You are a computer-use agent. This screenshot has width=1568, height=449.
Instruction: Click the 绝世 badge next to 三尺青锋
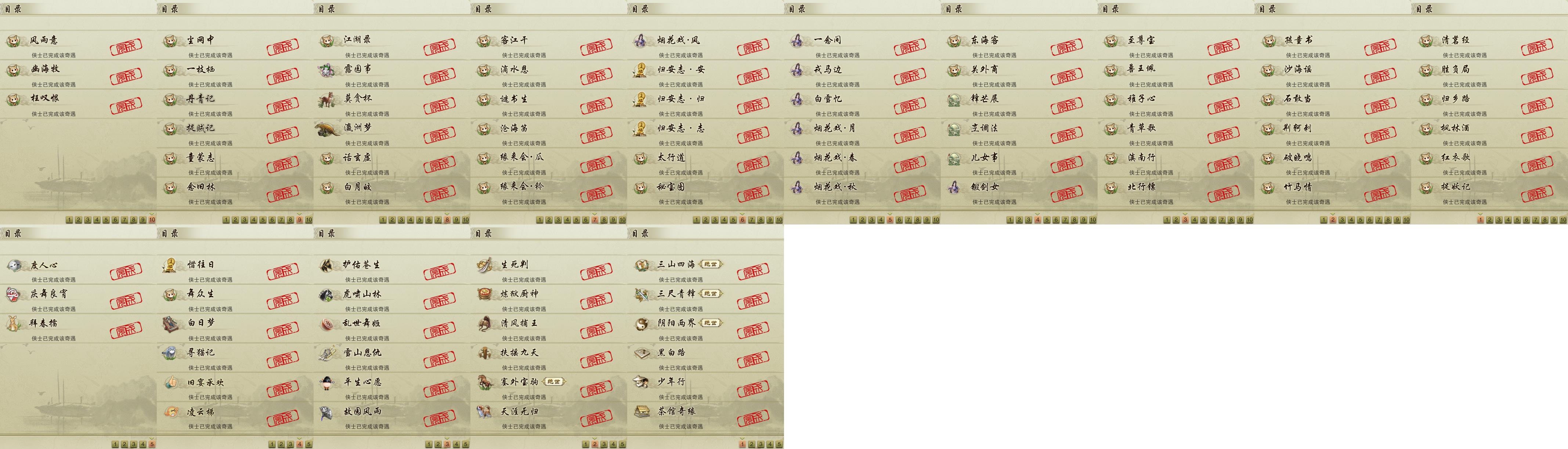pyautogui.click(x=710, y=294)
